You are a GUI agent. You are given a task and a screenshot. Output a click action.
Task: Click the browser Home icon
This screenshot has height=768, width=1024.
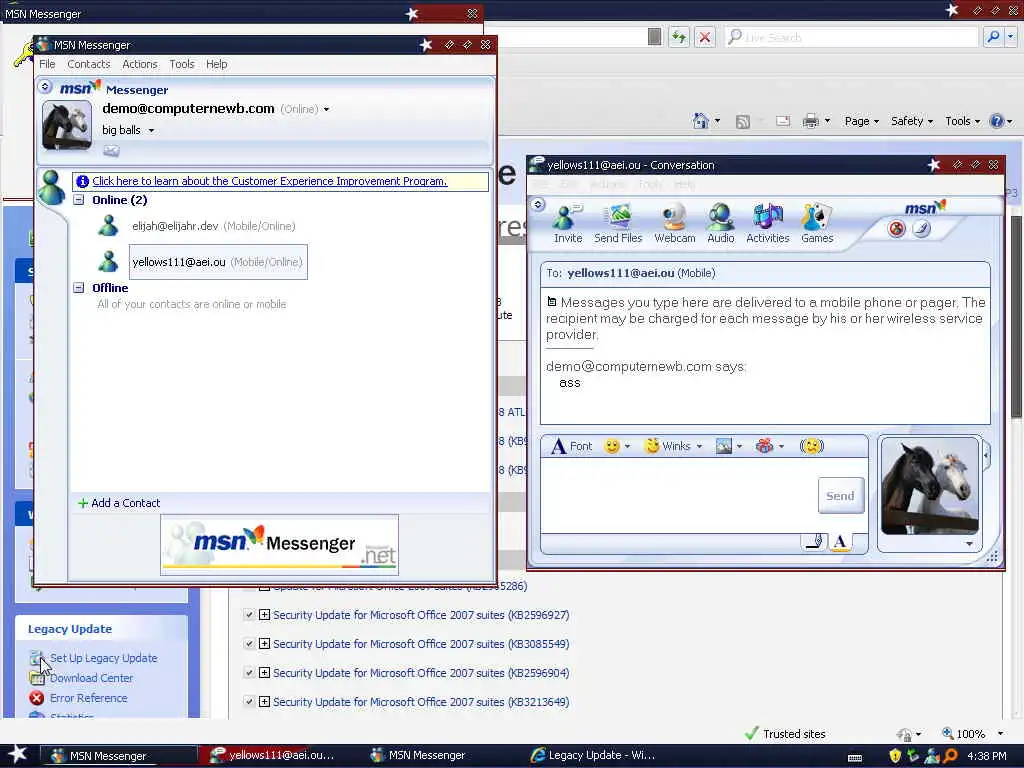click(701, 121)
